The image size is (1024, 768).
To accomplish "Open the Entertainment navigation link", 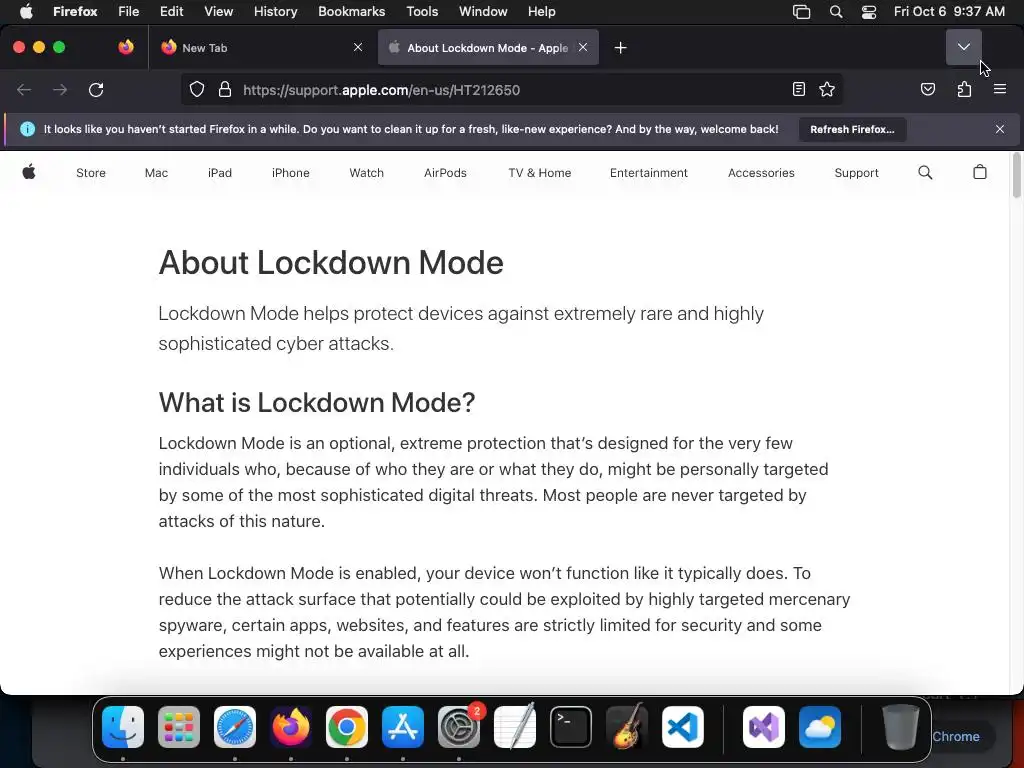I will pyautogui.click(x=648, y=173).
